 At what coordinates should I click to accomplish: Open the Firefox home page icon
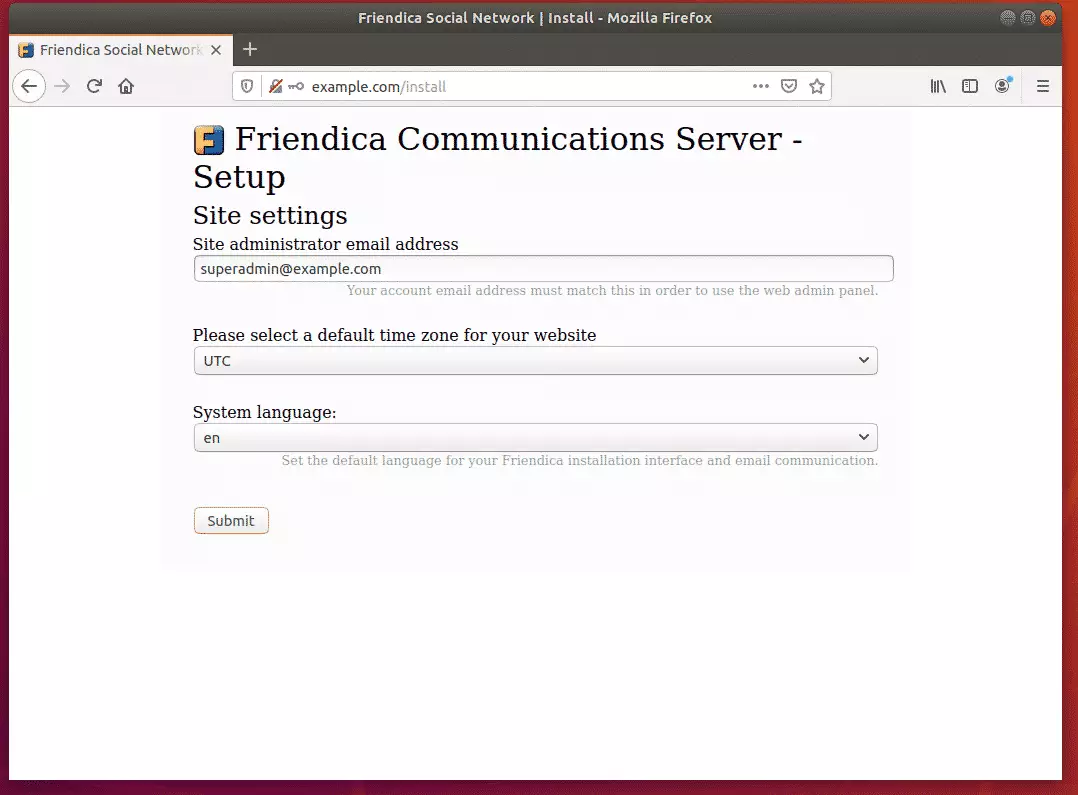coord(126,87)
